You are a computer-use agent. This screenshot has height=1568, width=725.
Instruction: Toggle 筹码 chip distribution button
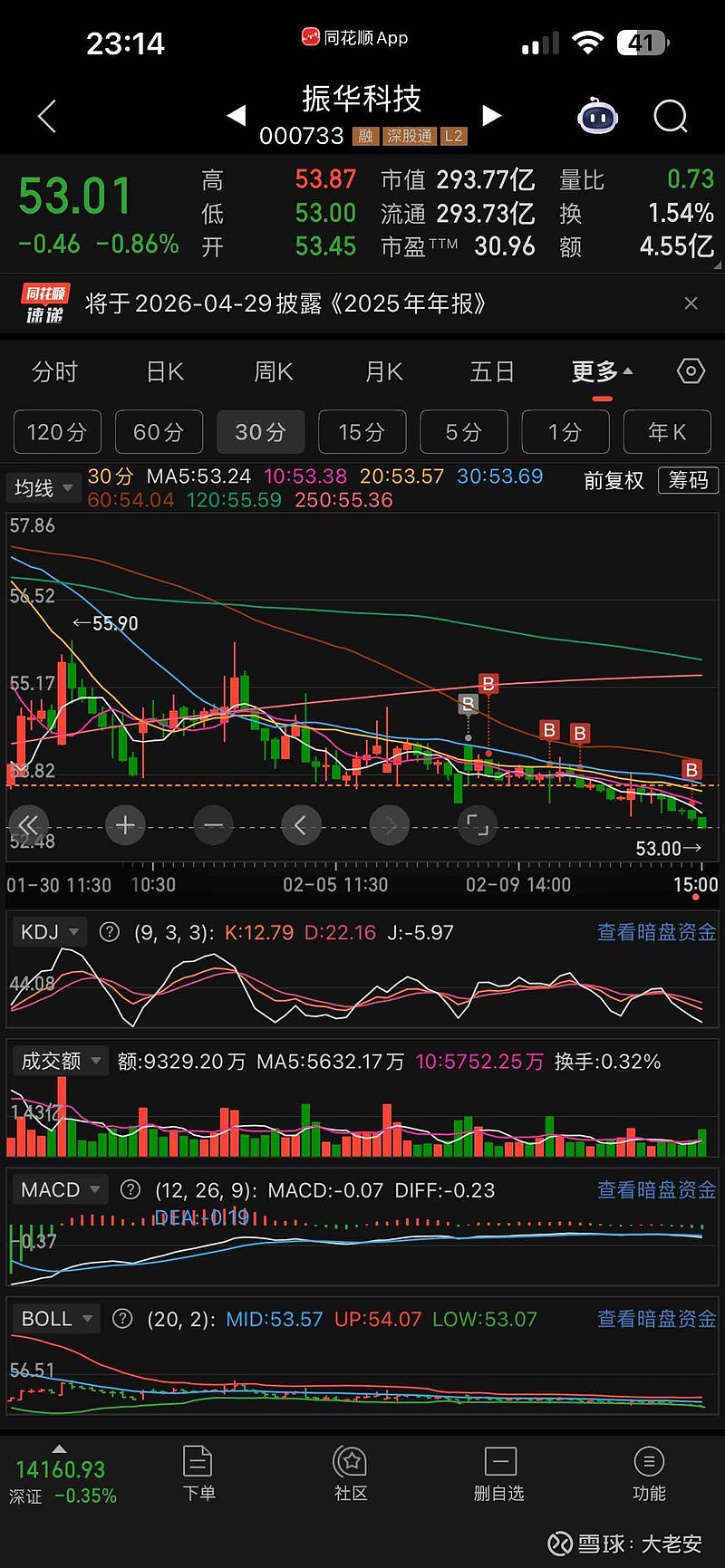click(x=689, y=480)
